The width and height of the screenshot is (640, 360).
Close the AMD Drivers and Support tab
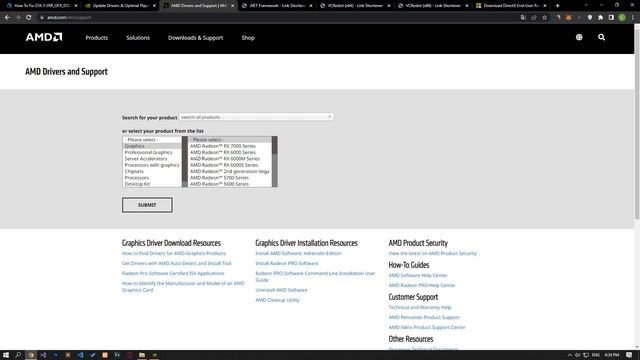(x=233, y=6)
